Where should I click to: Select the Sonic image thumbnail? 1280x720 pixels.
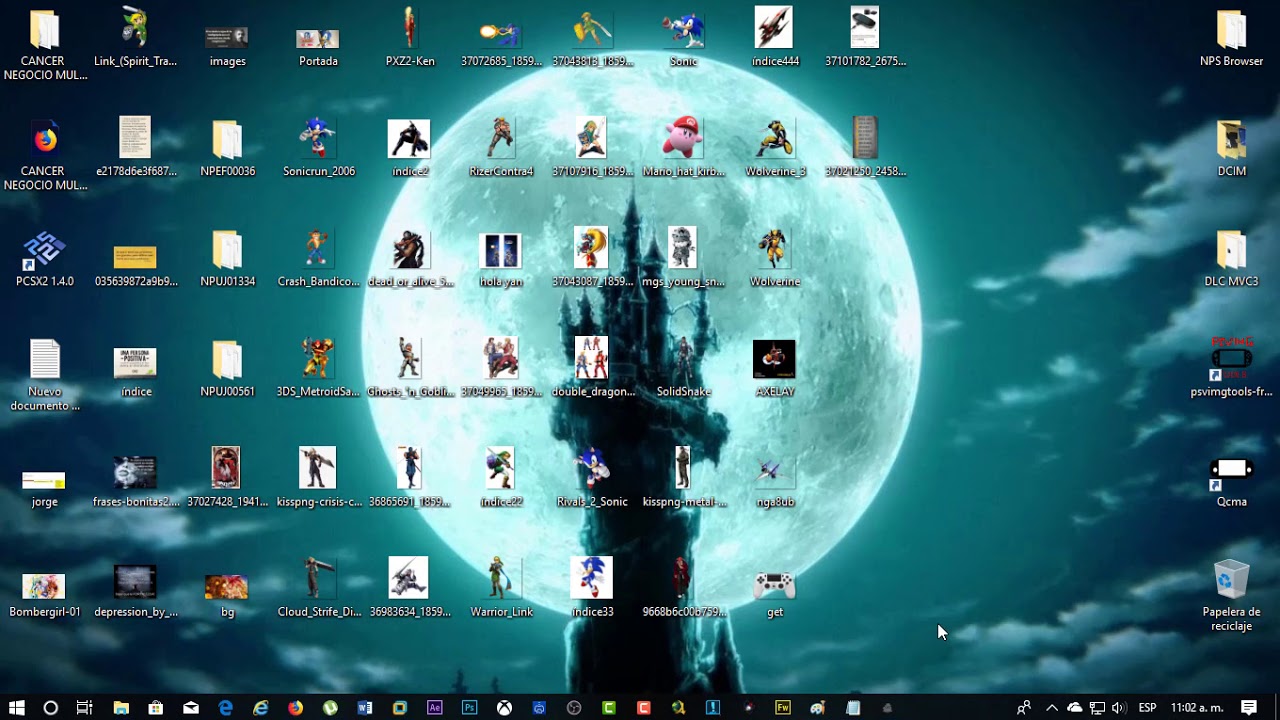click(683, 38)
